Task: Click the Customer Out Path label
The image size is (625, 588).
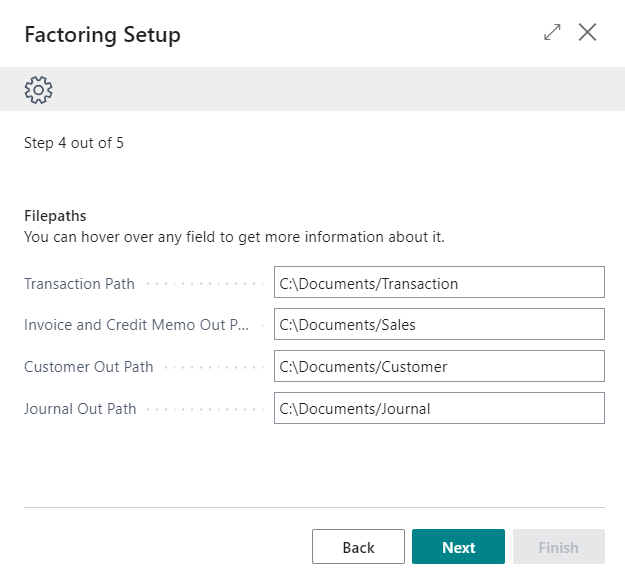Action: pyautogui.click(x=89, y=367)
